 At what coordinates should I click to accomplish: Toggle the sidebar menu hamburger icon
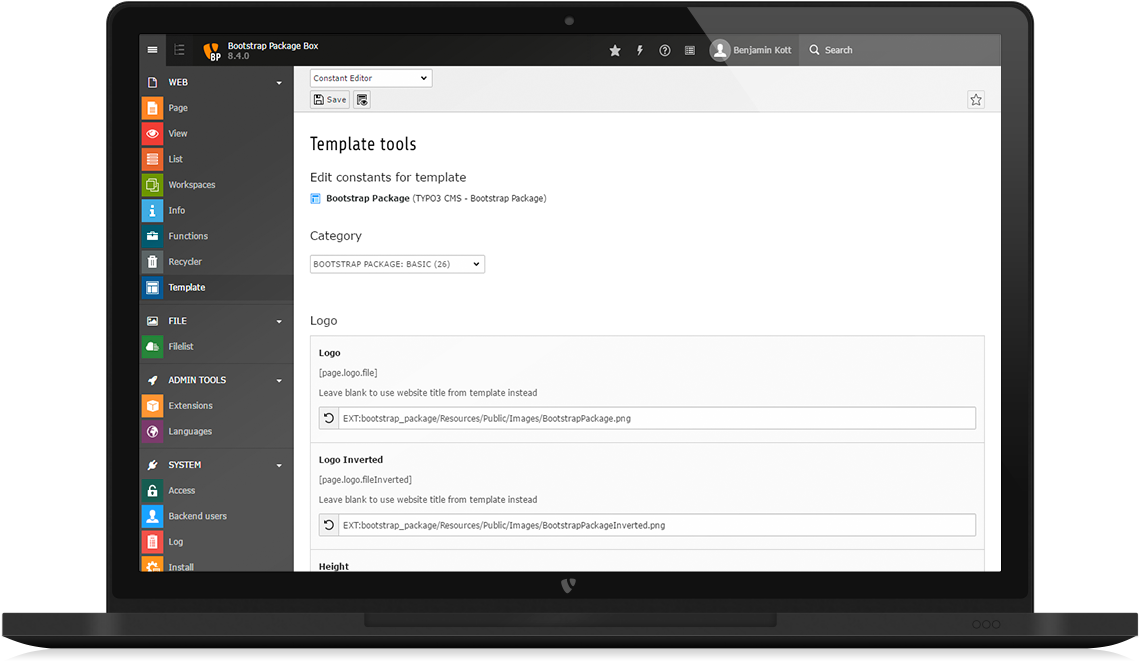pos(152,49)
